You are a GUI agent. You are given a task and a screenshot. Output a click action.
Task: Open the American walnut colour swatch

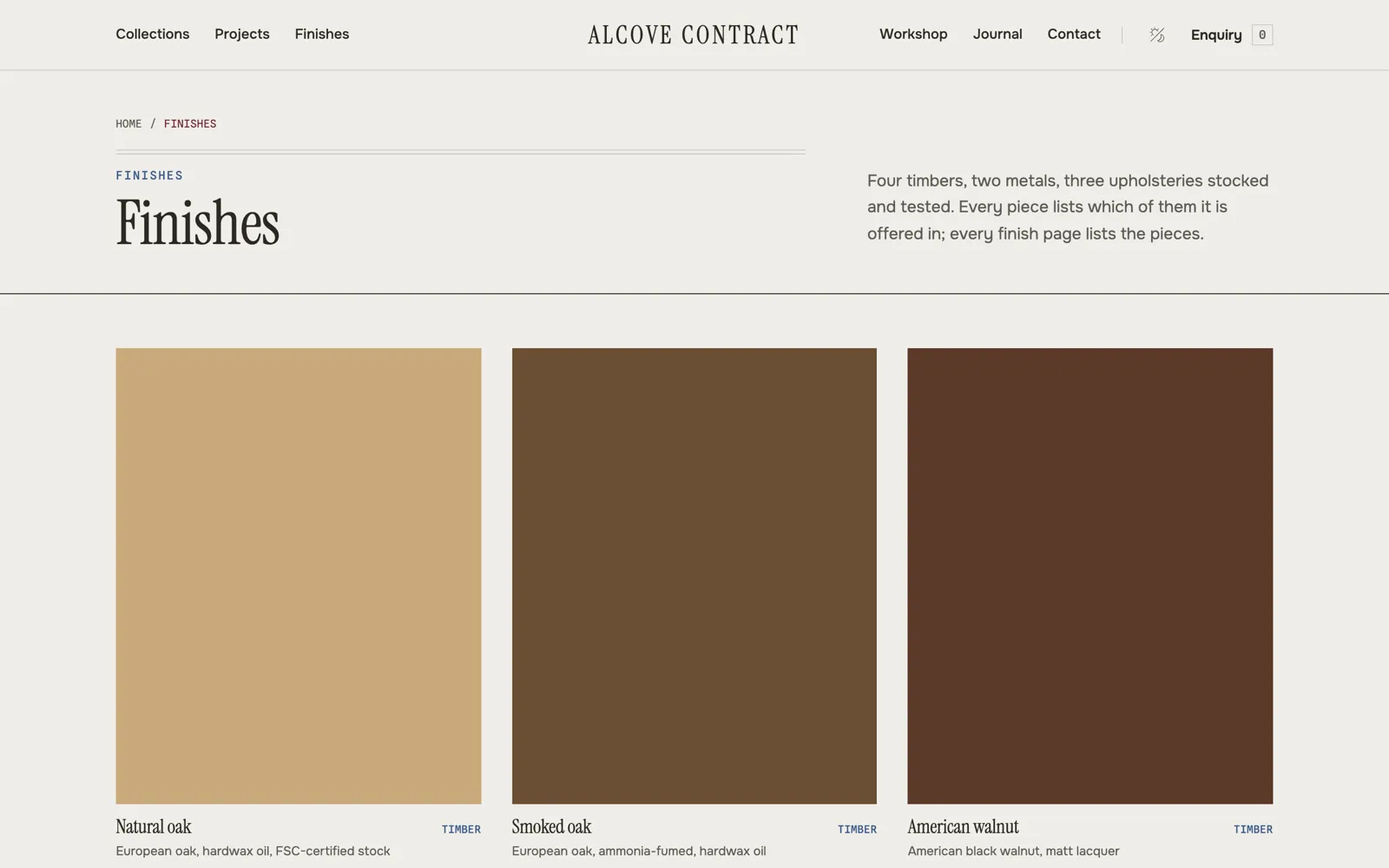coord(1090,575)
